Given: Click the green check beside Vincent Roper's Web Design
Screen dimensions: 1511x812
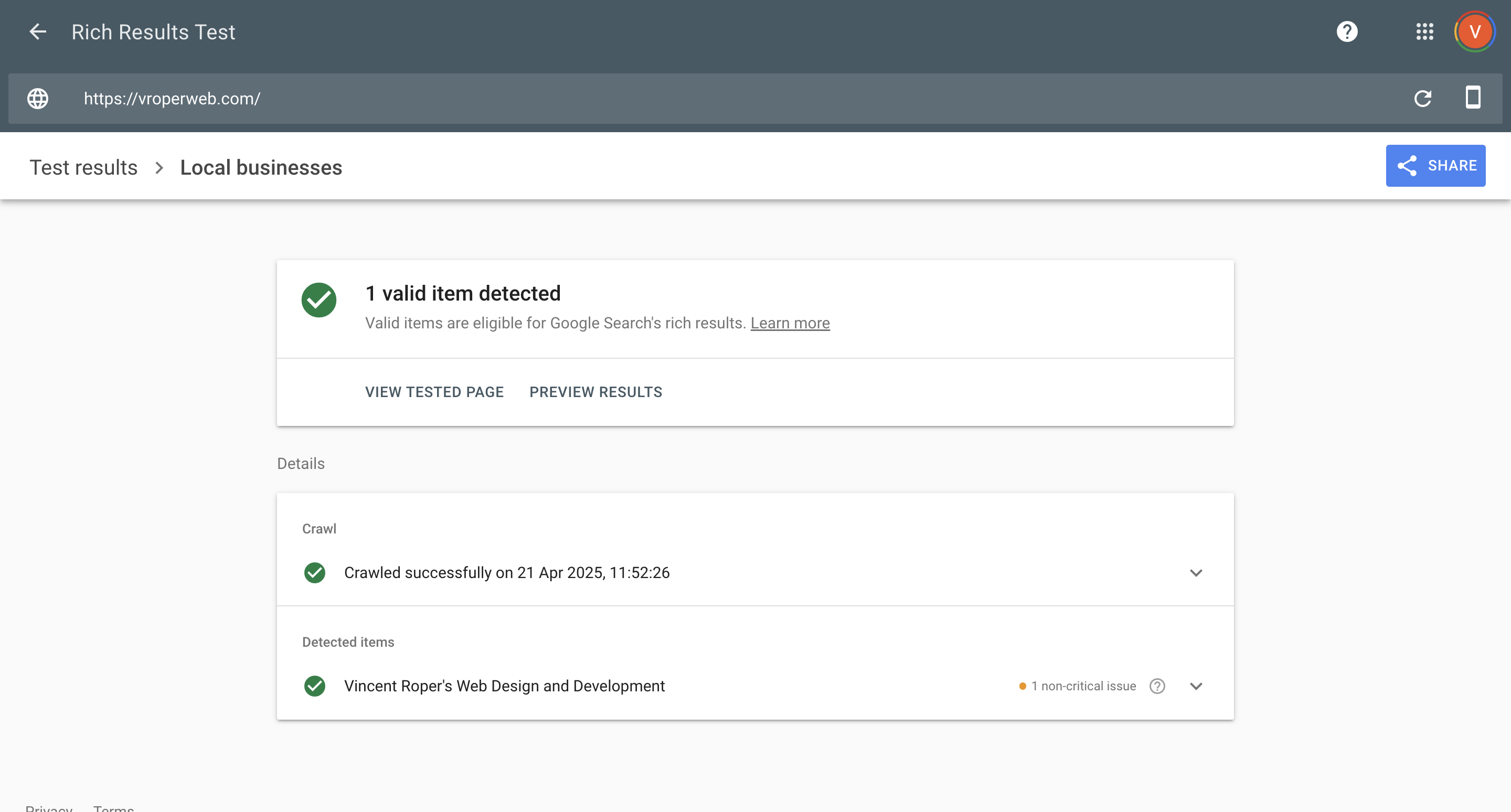Looking at the screenshot, I should [315, 686].
